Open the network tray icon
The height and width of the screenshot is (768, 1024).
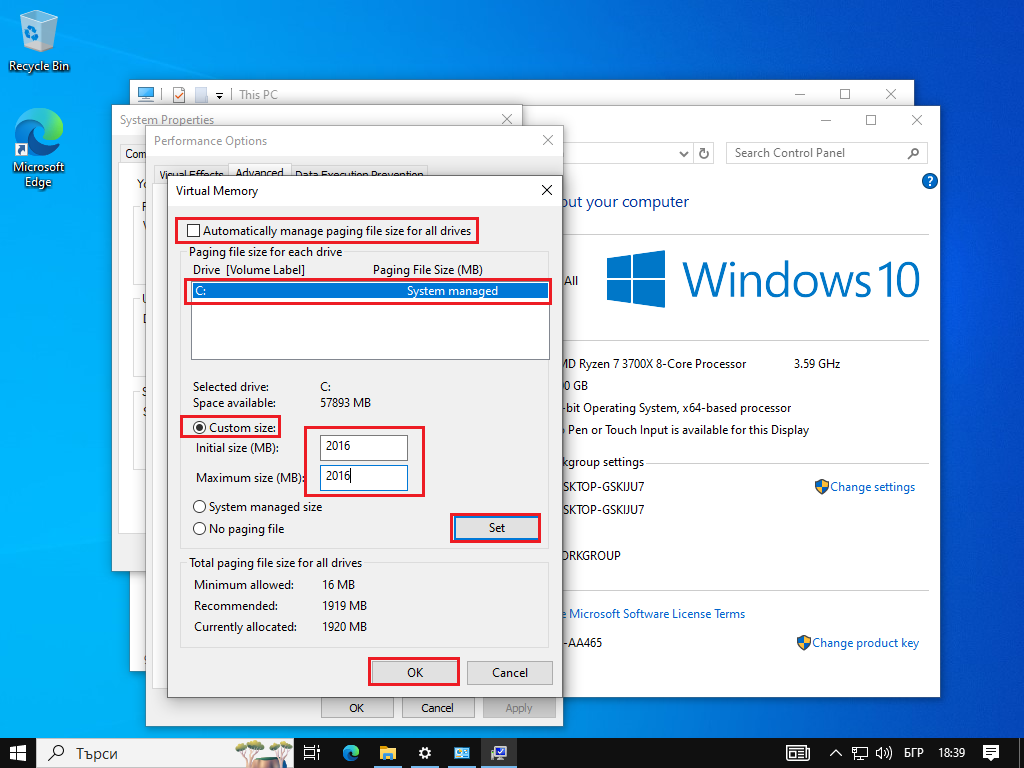tap(859, 753)
